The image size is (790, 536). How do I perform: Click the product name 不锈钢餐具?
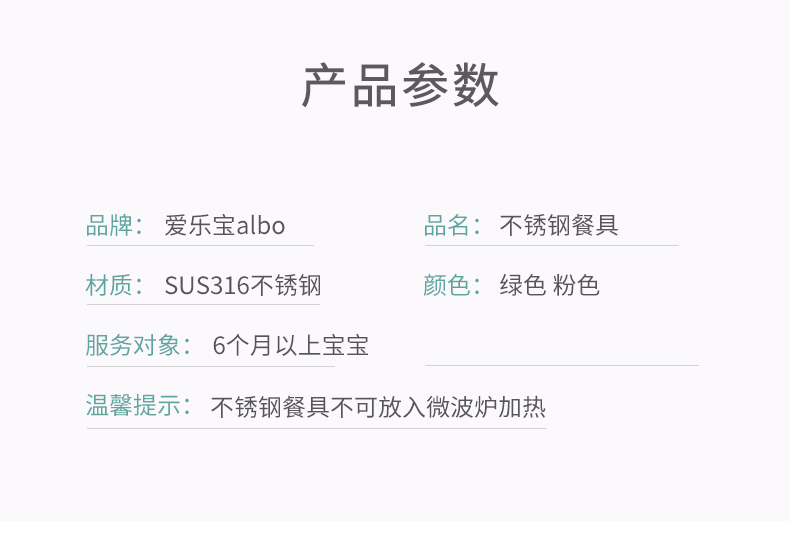coord(559,225)
